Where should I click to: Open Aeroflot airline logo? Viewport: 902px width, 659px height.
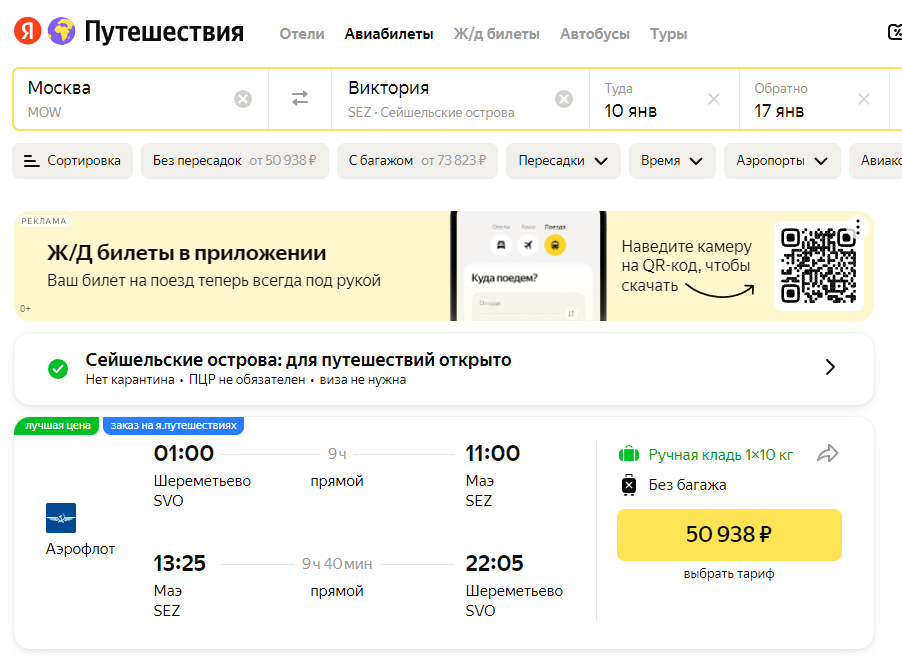(61, 518)
